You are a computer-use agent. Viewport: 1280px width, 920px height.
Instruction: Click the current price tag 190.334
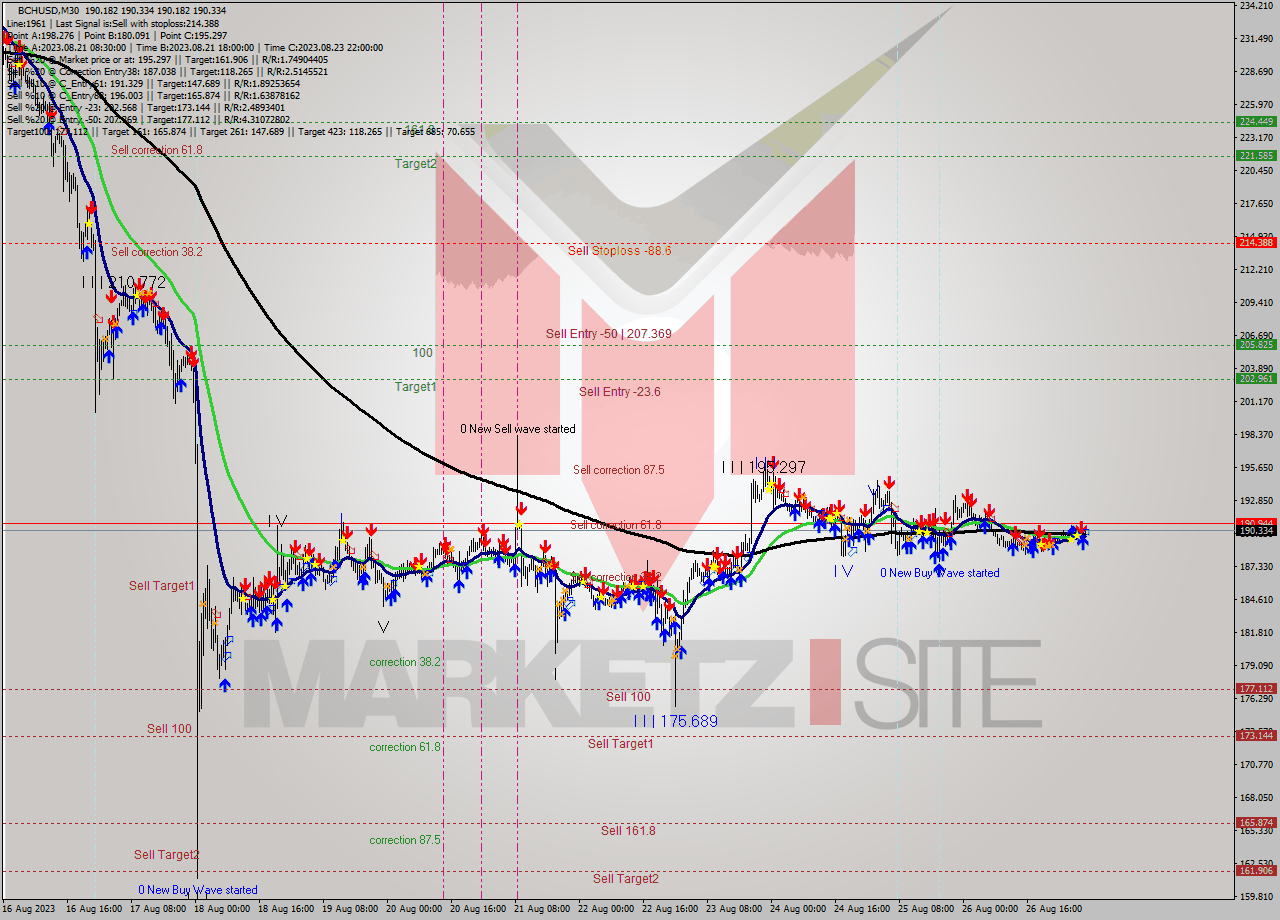1256,531
